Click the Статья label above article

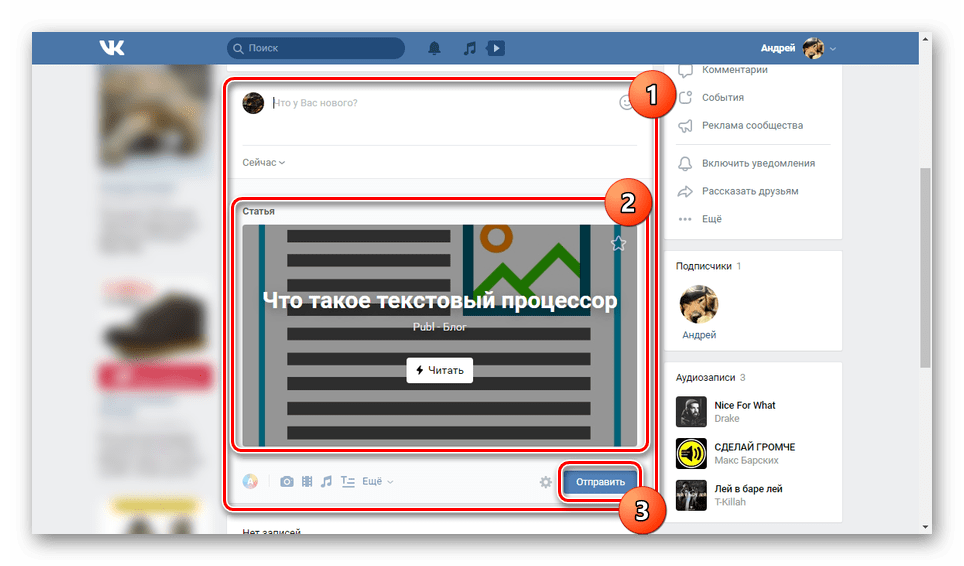point(258,211)
